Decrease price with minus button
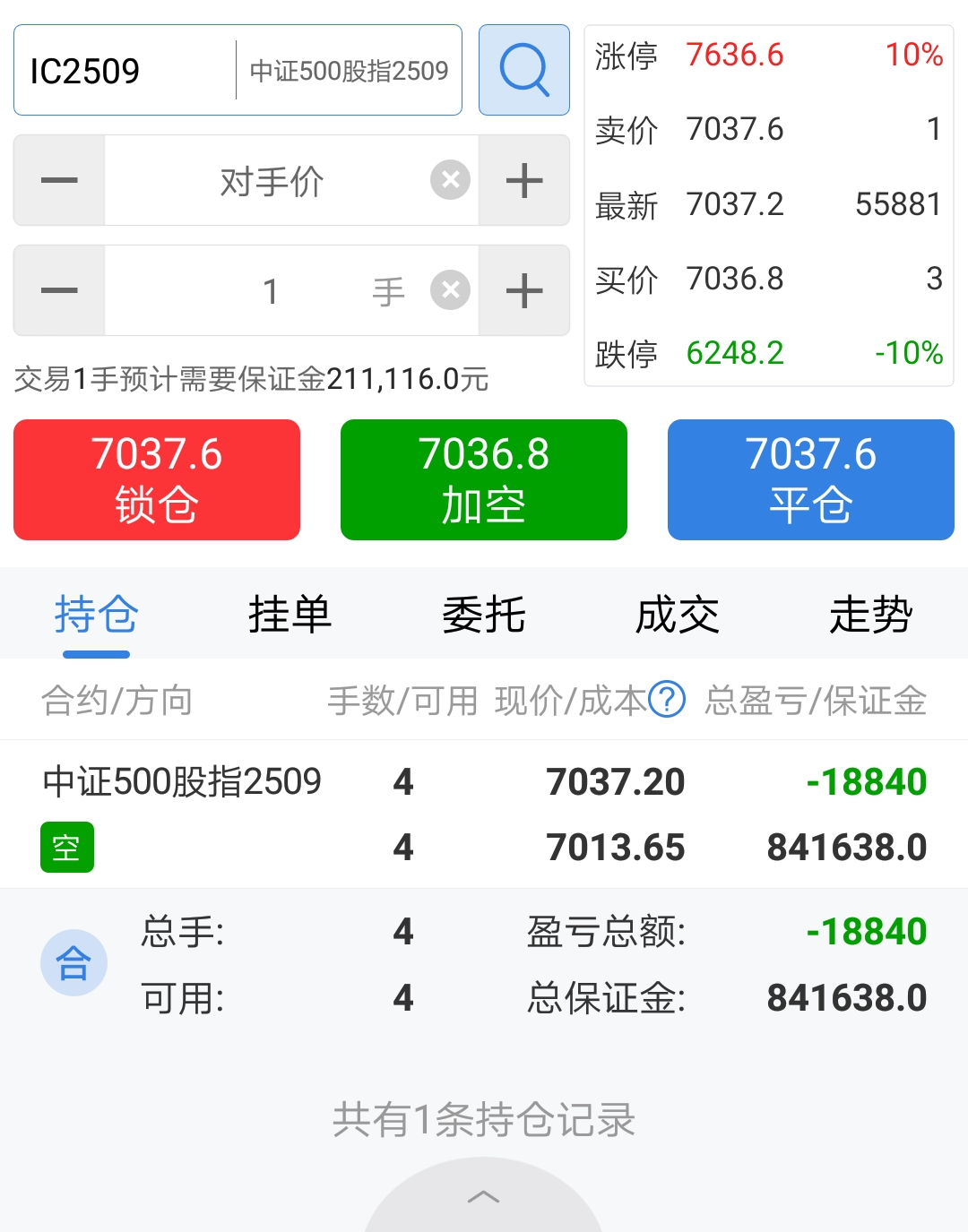The height and width of the screenshot is (1232, 968). coord(59,180)
